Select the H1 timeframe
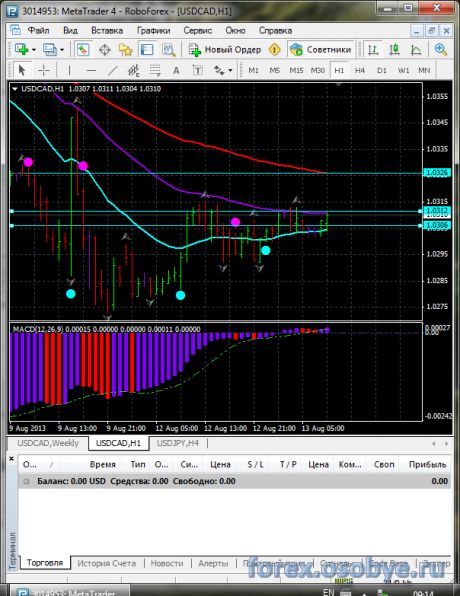 pyautogui.click(x=339, y=70)
